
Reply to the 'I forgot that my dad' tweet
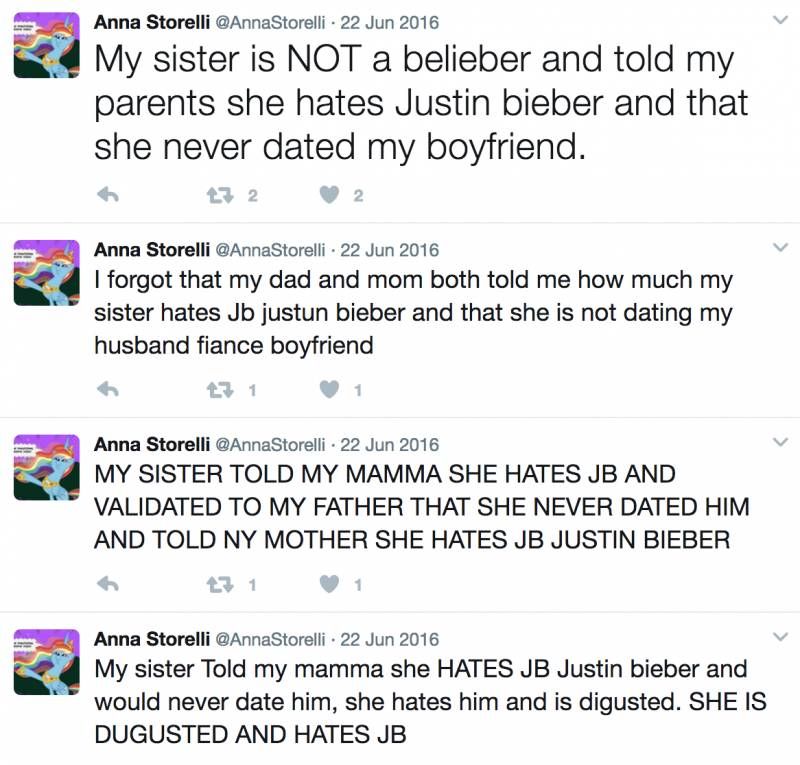click(x=108, y=390)
